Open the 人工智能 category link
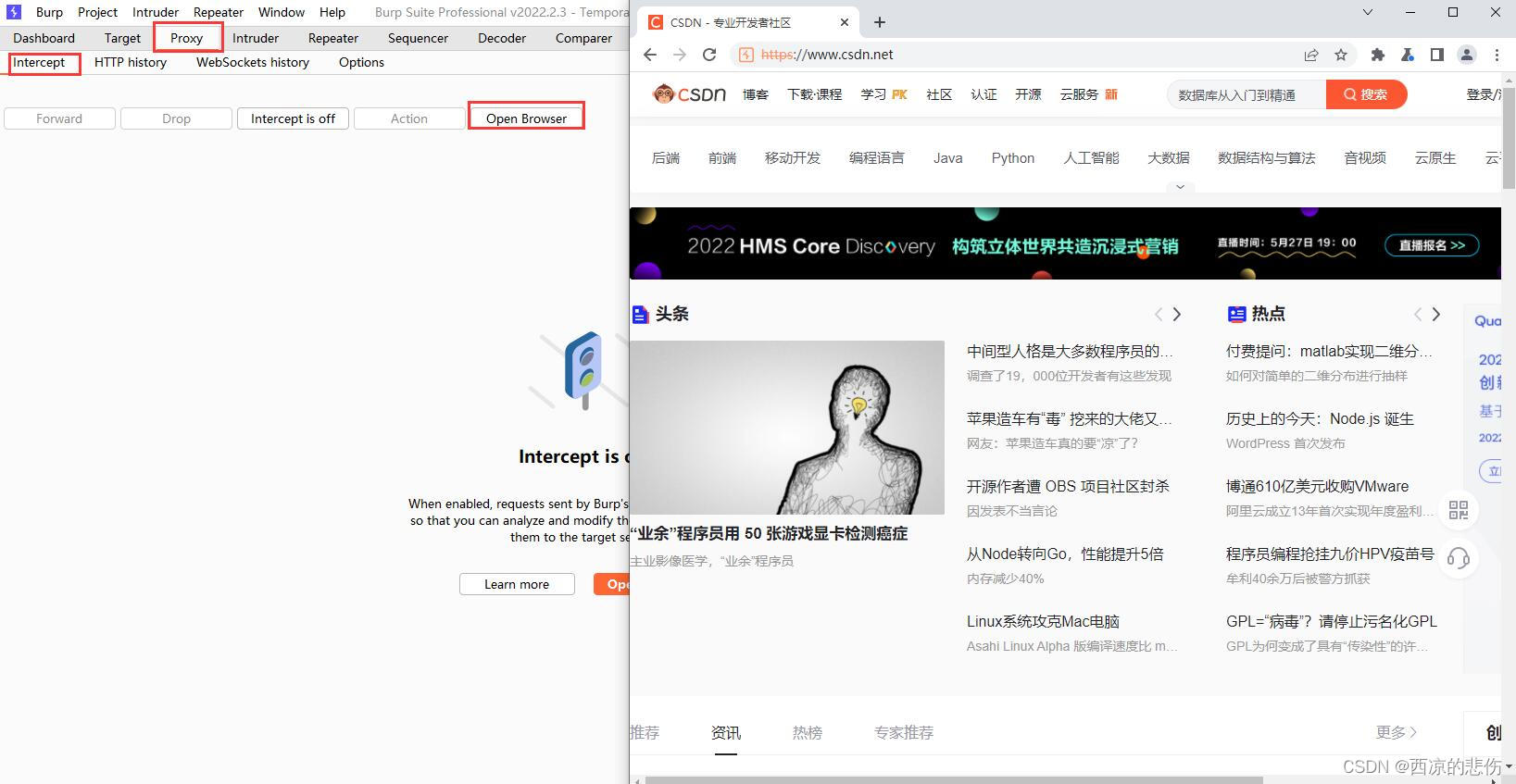Viewport: 1516px width, 784px height. [x=1091, y=158]
